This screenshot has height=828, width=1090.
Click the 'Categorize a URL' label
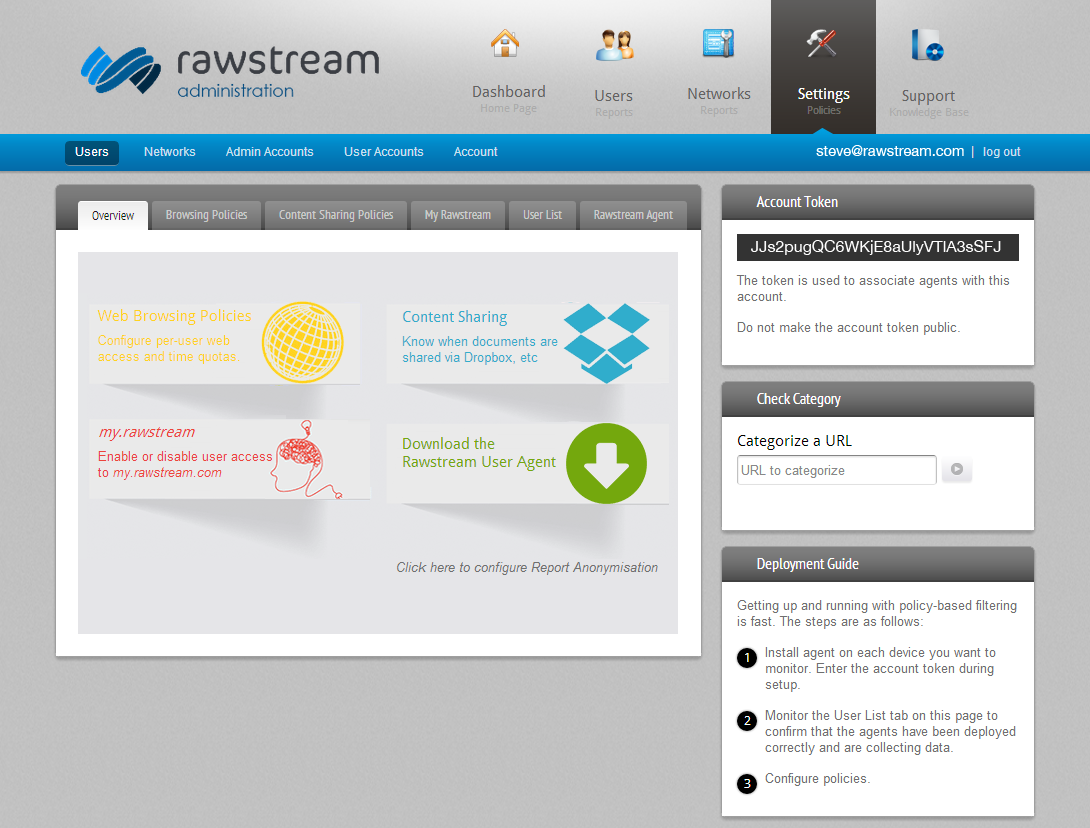coord(794,441)
